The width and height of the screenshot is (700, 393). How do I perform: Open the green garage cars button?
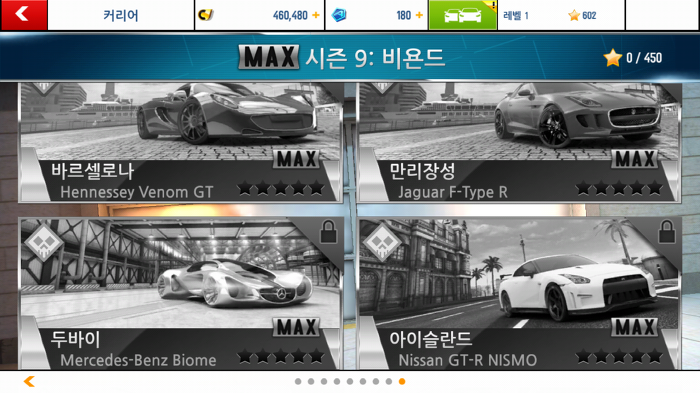(462, 15)
